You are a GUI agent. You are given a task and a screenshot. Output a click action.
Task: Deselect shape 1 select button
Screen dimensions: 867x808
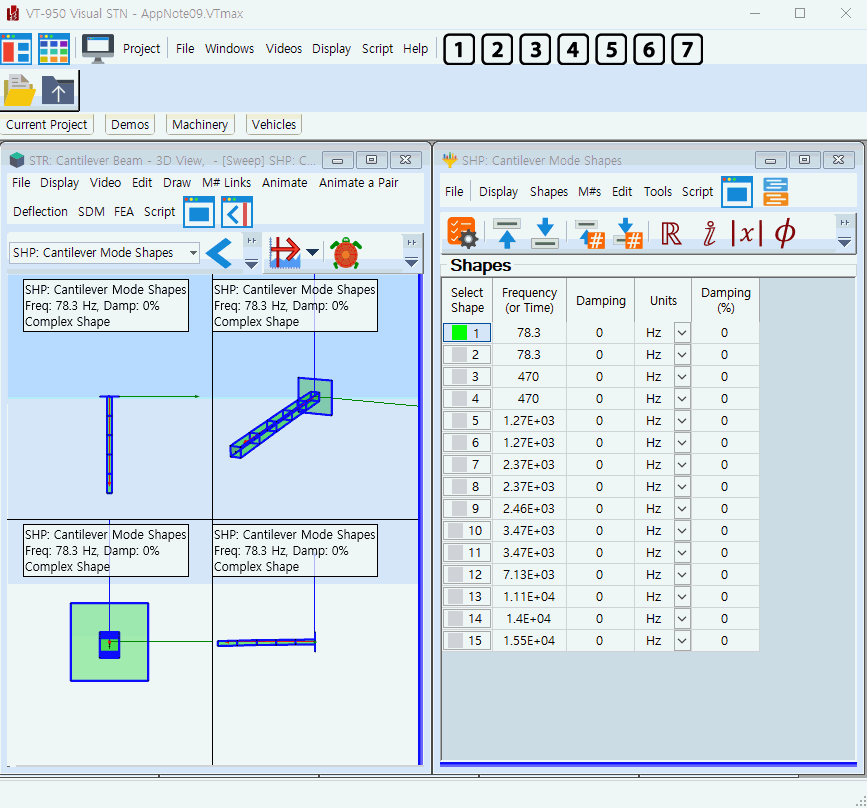(467, 333)
